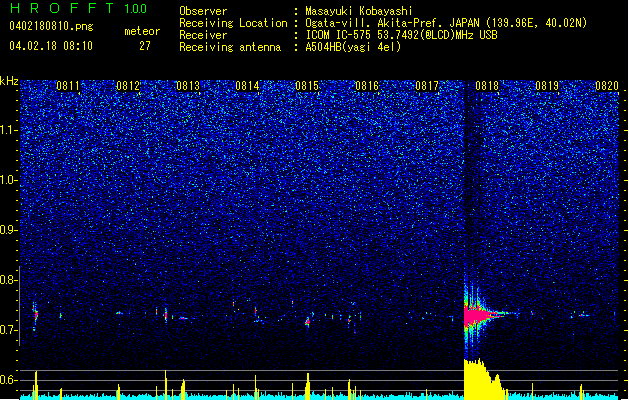This screenshot has height=400, width=629.
Task: Click the date stamp 04.02.18 08:10
Action: (x=51, y=46)
